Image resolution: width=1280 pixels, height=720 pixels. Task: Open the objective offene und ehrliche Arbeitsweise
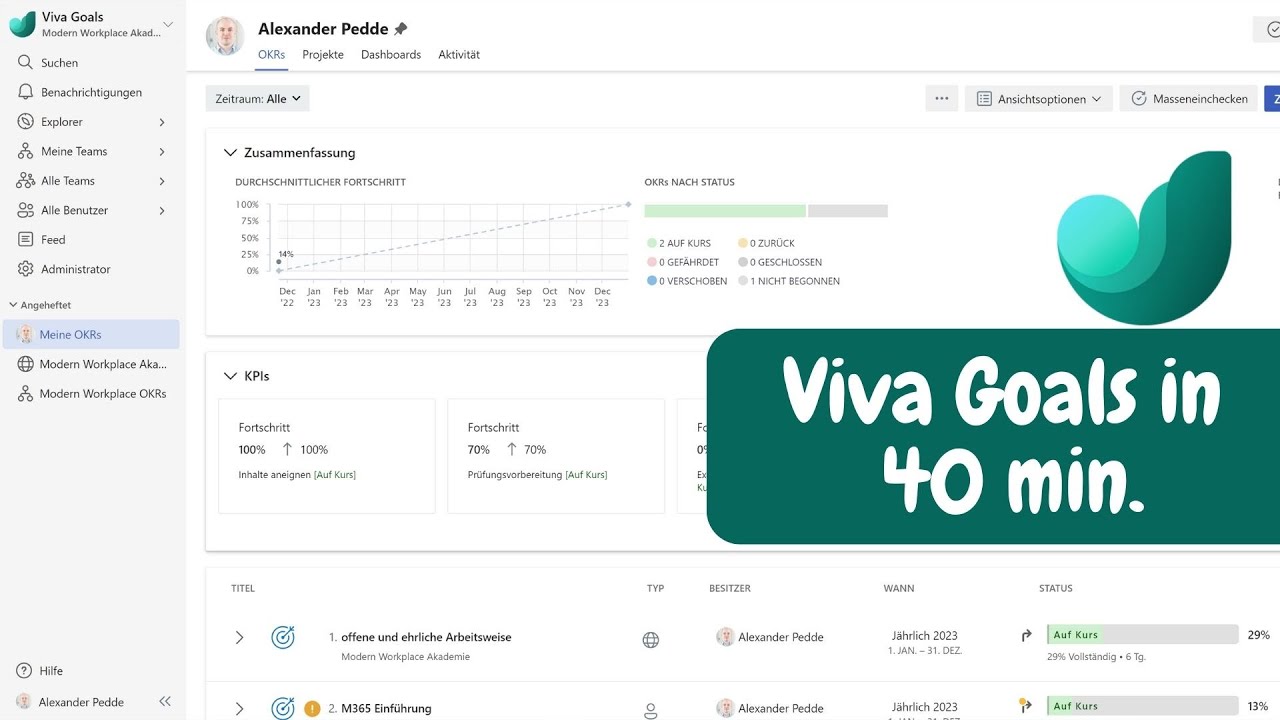[426, 637]
